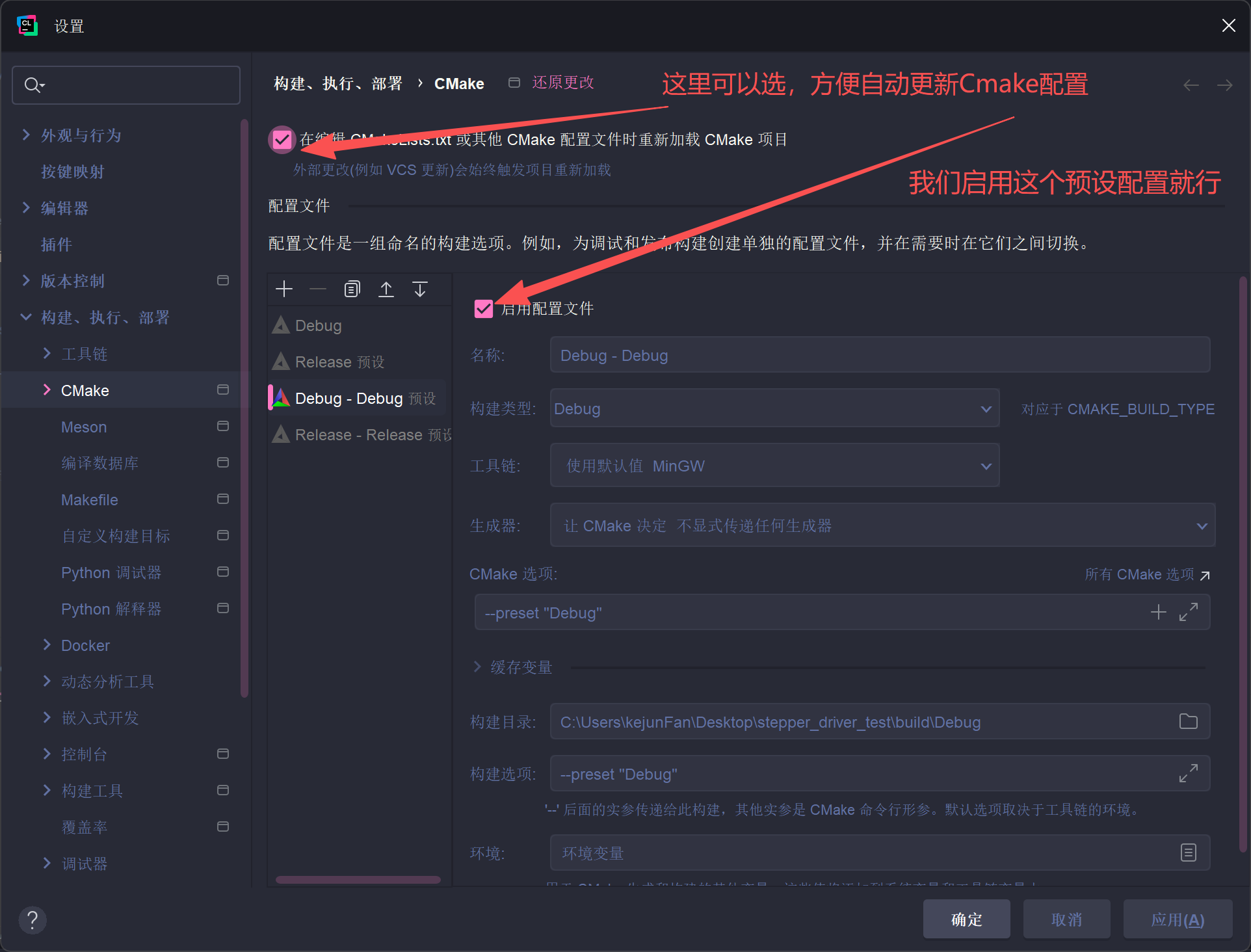
Task: Expand the build options field editor
Action: (1189, 773)
